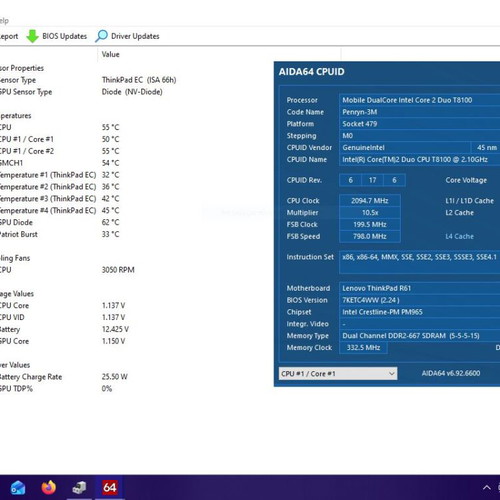This screenshot has width=500, height=500.
Task: Click the Driver Updates magnifier icon
Action: pos(101,36)
